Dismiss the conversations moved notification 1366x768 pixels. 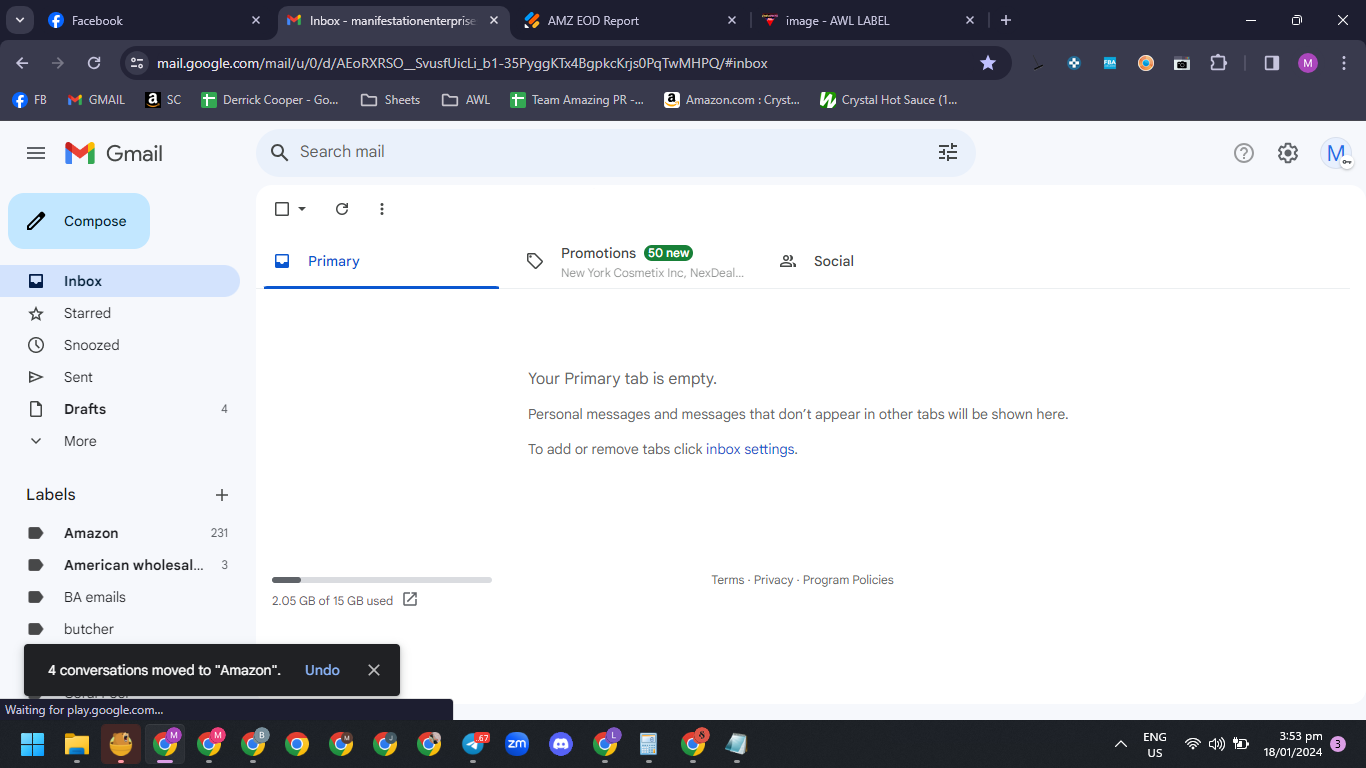pyautogui.click(x=374, y=670)
